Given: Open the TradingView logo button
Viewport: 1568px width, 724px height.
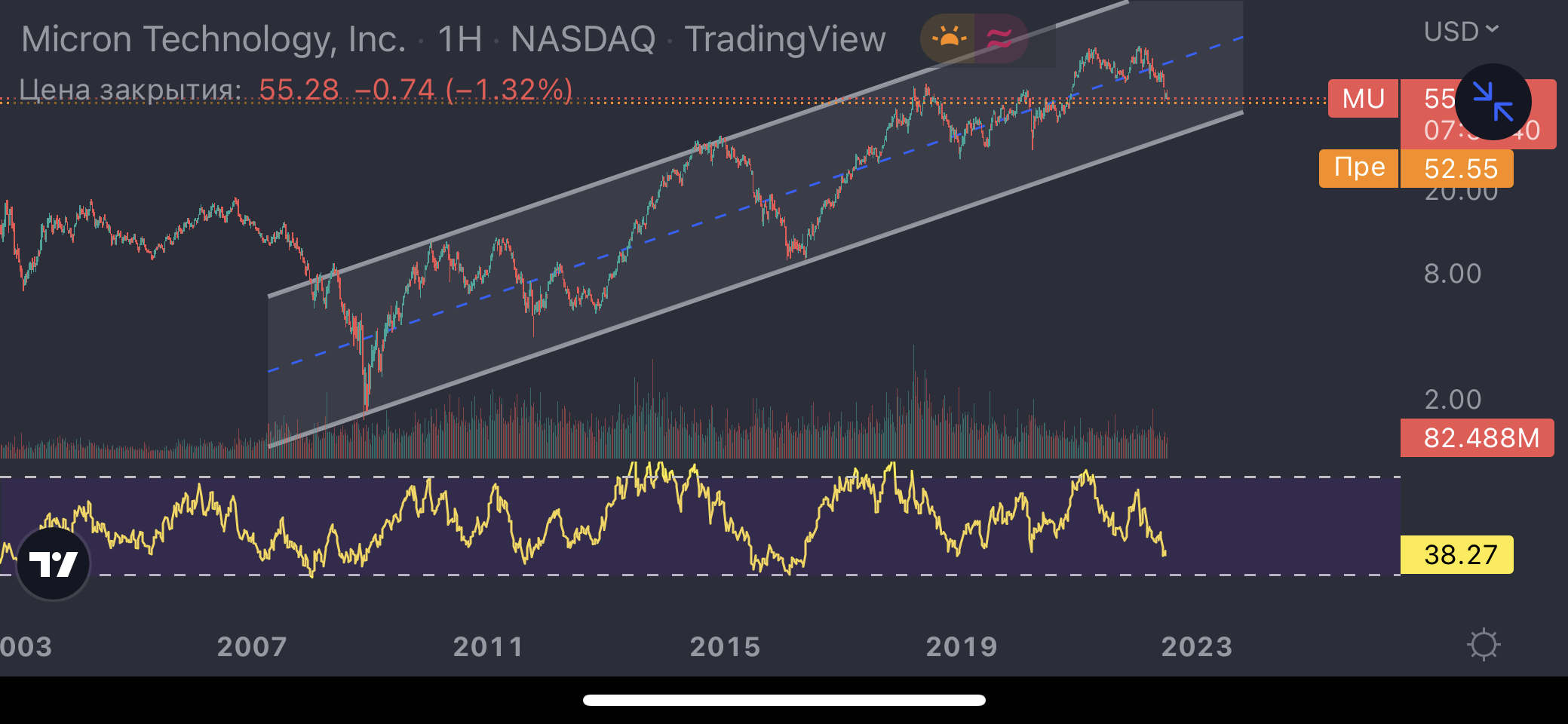Looking at the screenshot, I should coord(53,563).
